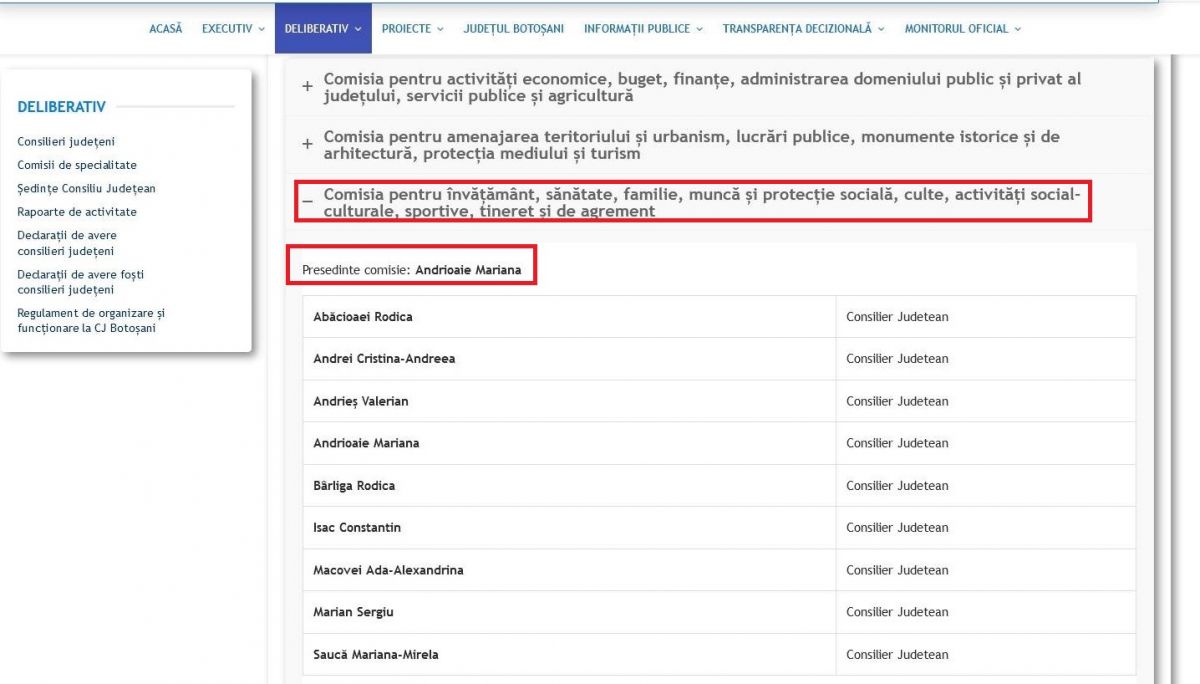Expand the TRANSPARENȚA DECIZIONALĂ menu
The width and height of the screenshot is (1200, 684).
803,29
